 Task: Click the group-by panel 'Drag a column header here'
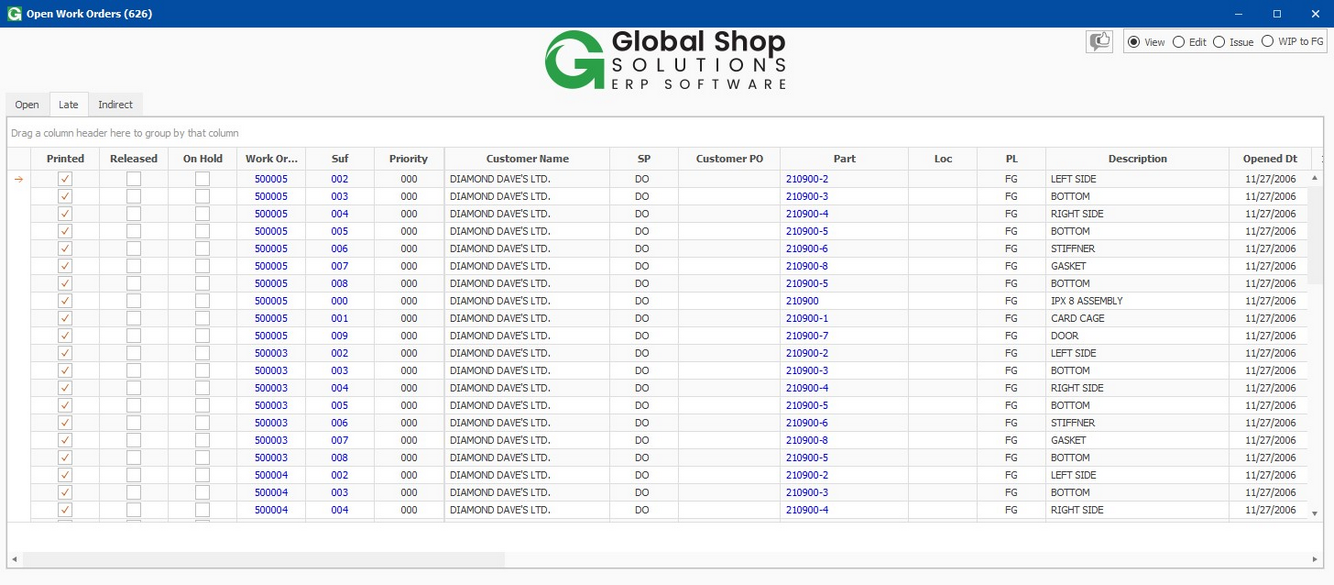[x=664, y=133]
